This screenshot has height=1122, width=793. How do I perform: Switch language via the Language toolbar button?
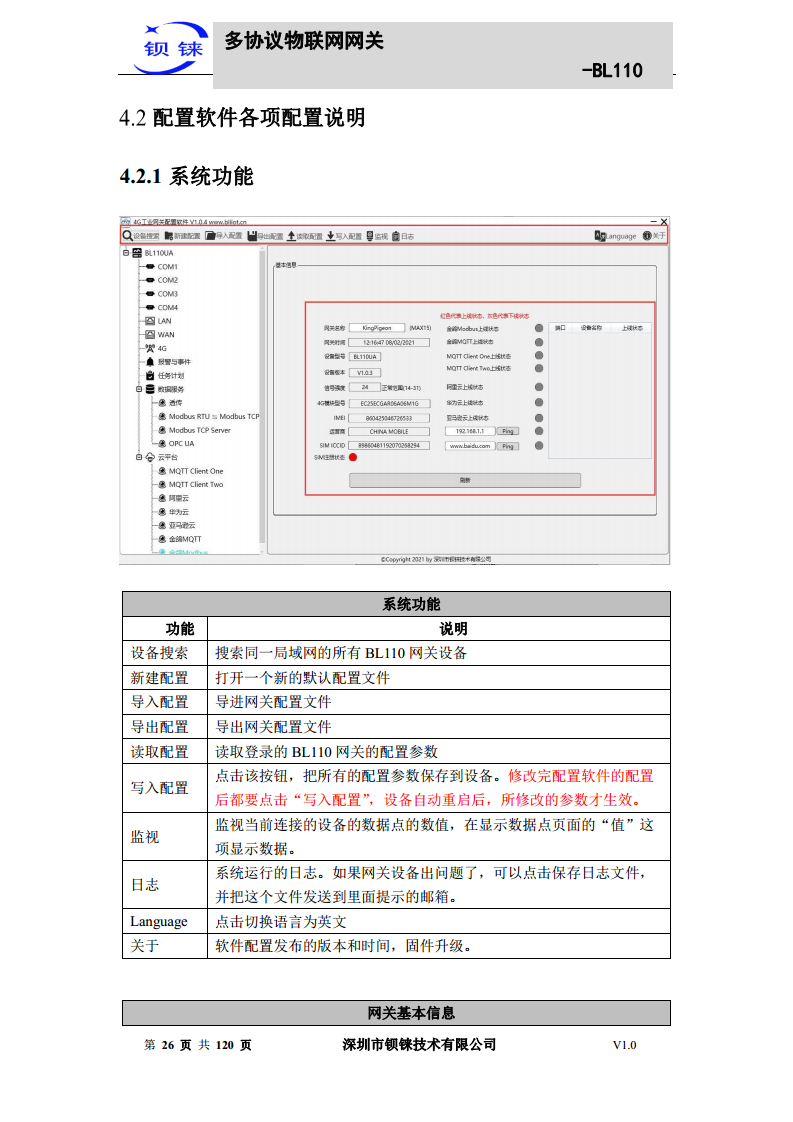coord(616,236)
